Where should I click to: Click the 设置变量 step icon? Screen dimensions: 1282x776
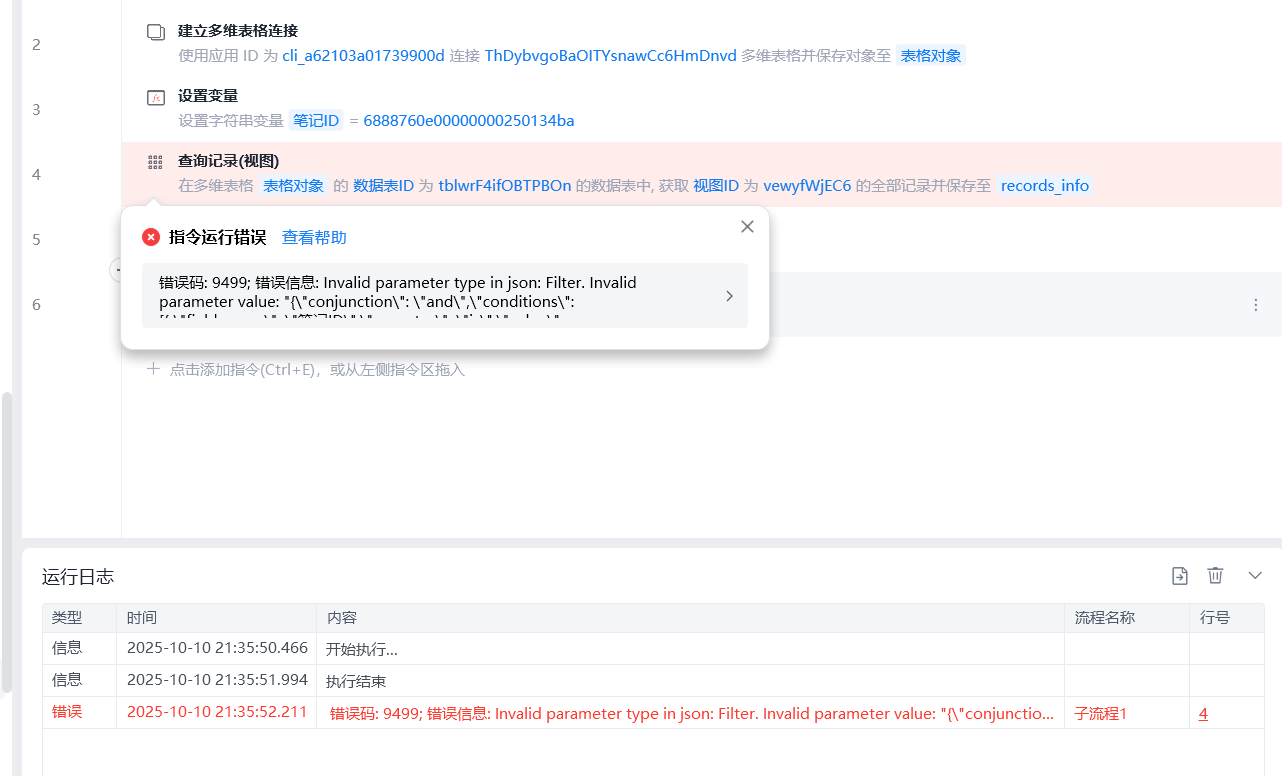tap(155, 97)
